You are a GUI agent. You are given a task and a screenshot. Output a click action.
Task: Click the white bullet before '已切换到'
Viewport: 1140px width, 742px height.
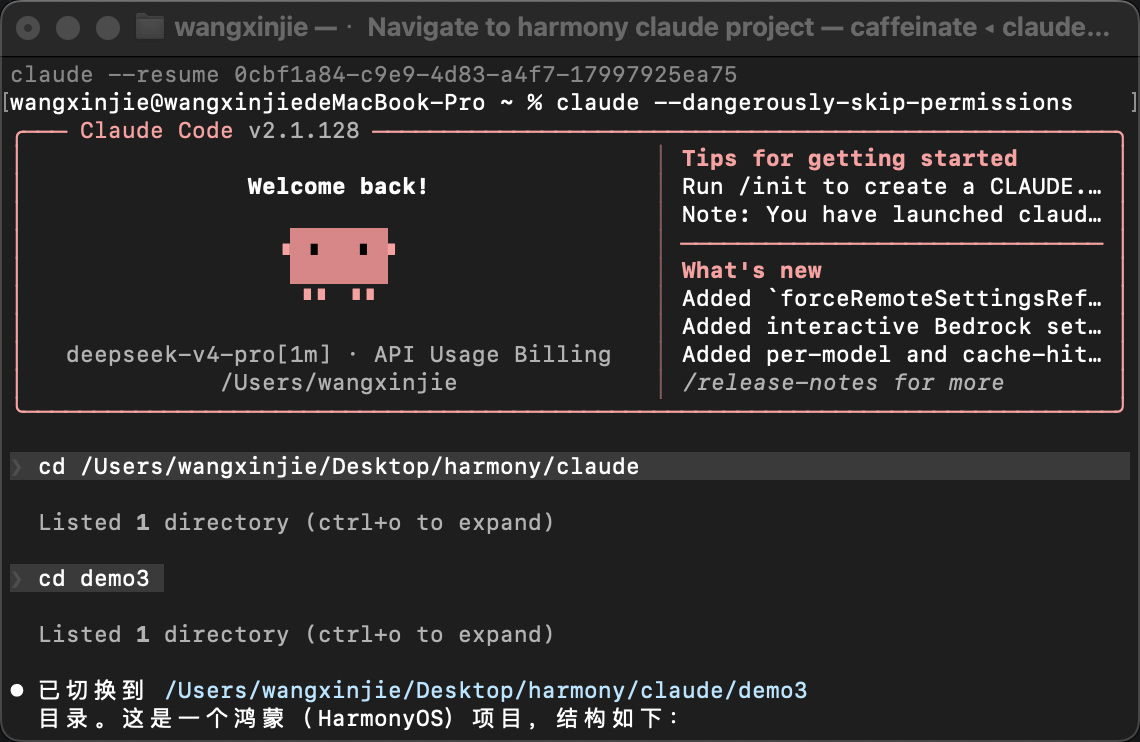coord(17,690)
